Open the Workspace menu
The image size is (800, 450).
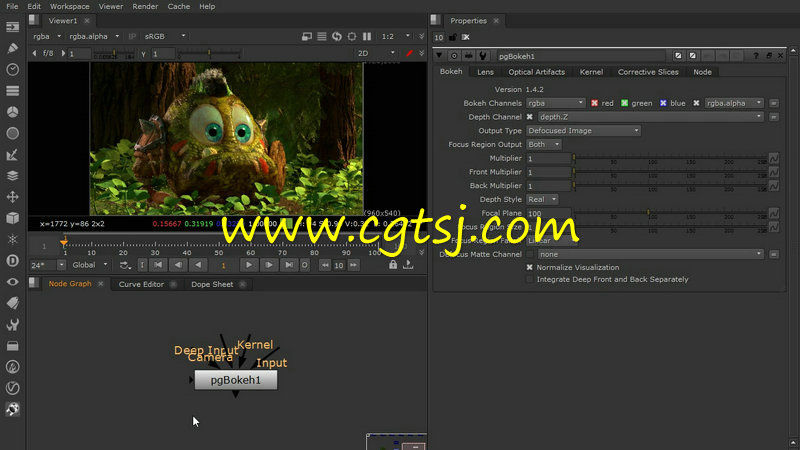(69, 6)
